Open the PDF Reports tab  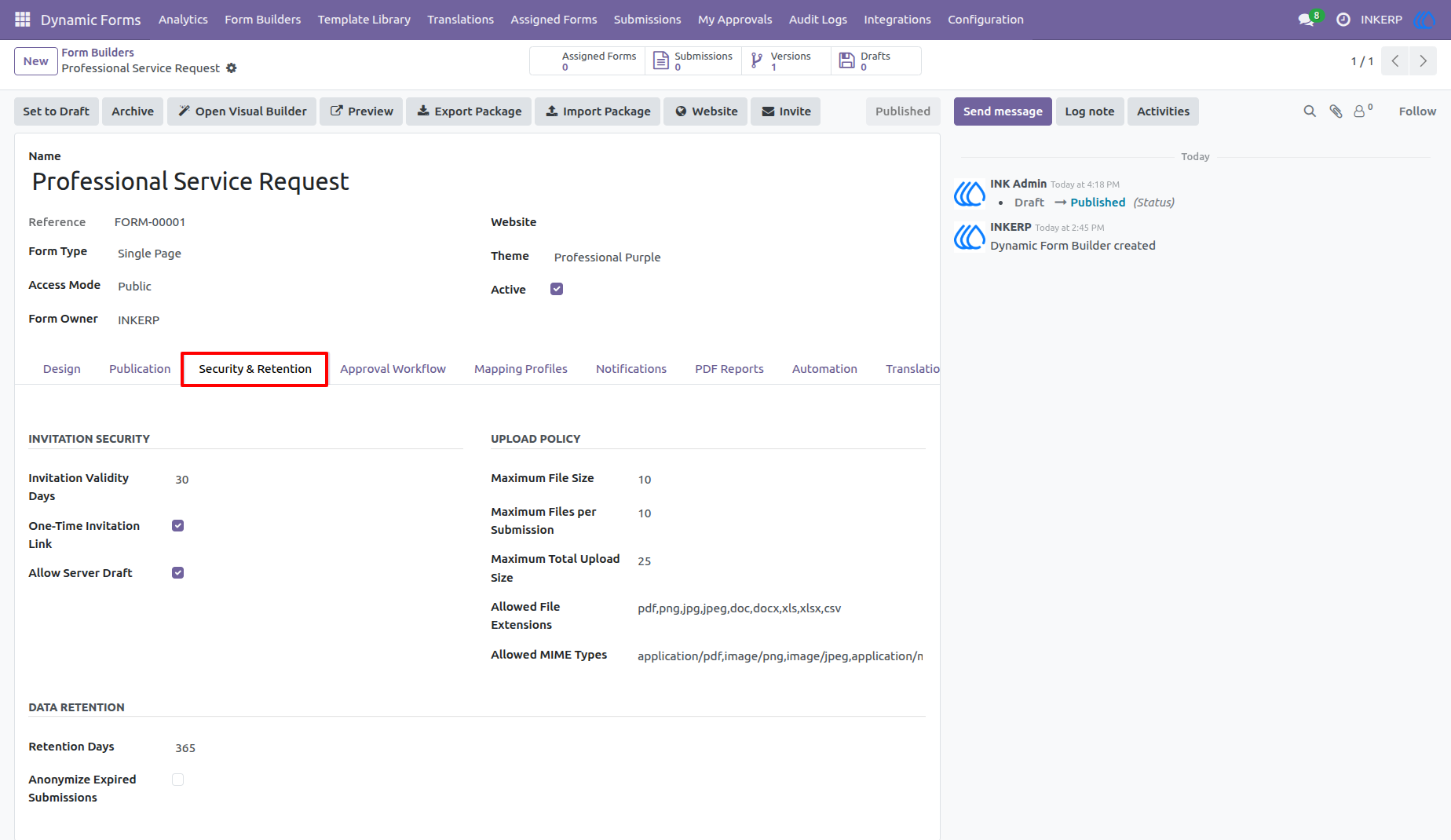tap(729, 369)
